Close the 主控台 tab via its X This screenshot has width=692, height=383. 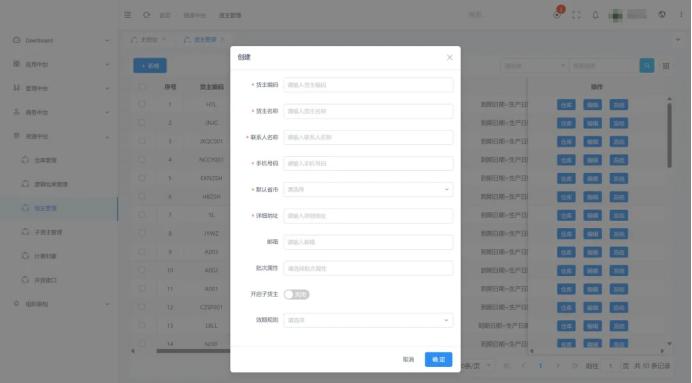164,39
